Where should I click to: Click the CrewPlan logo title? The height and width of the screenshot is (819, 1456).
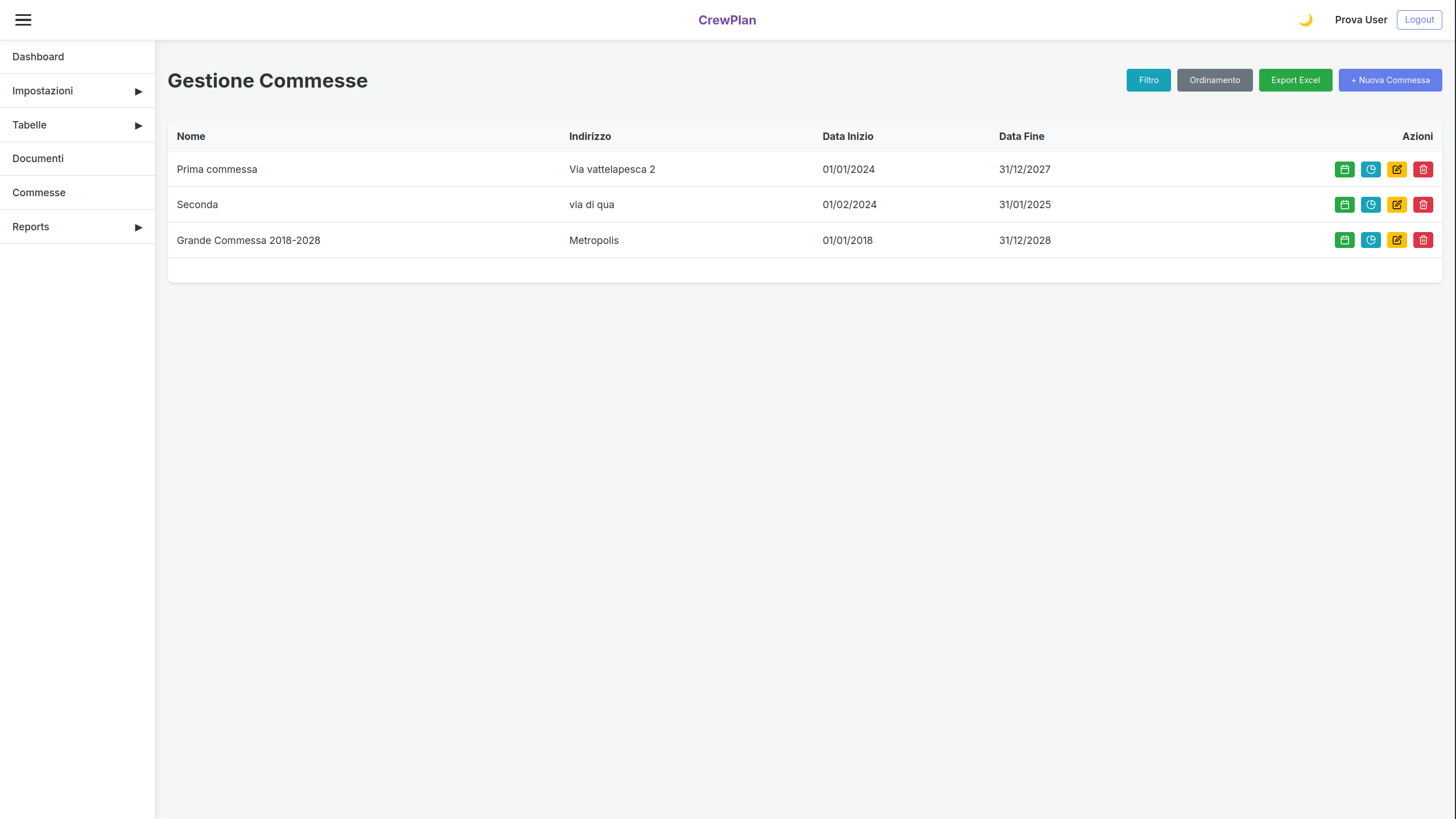[x=727, y=20]
